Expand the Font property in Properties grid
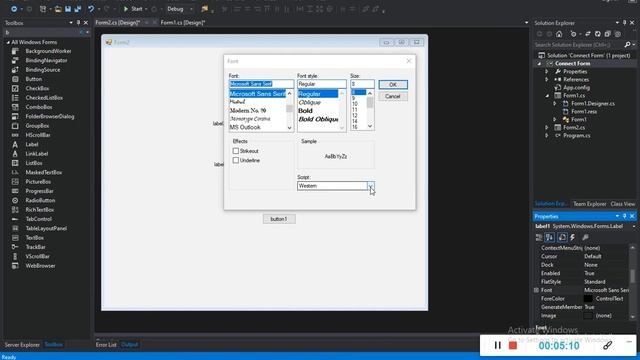Viewport: 640px width, 360px height. [536, 290]
